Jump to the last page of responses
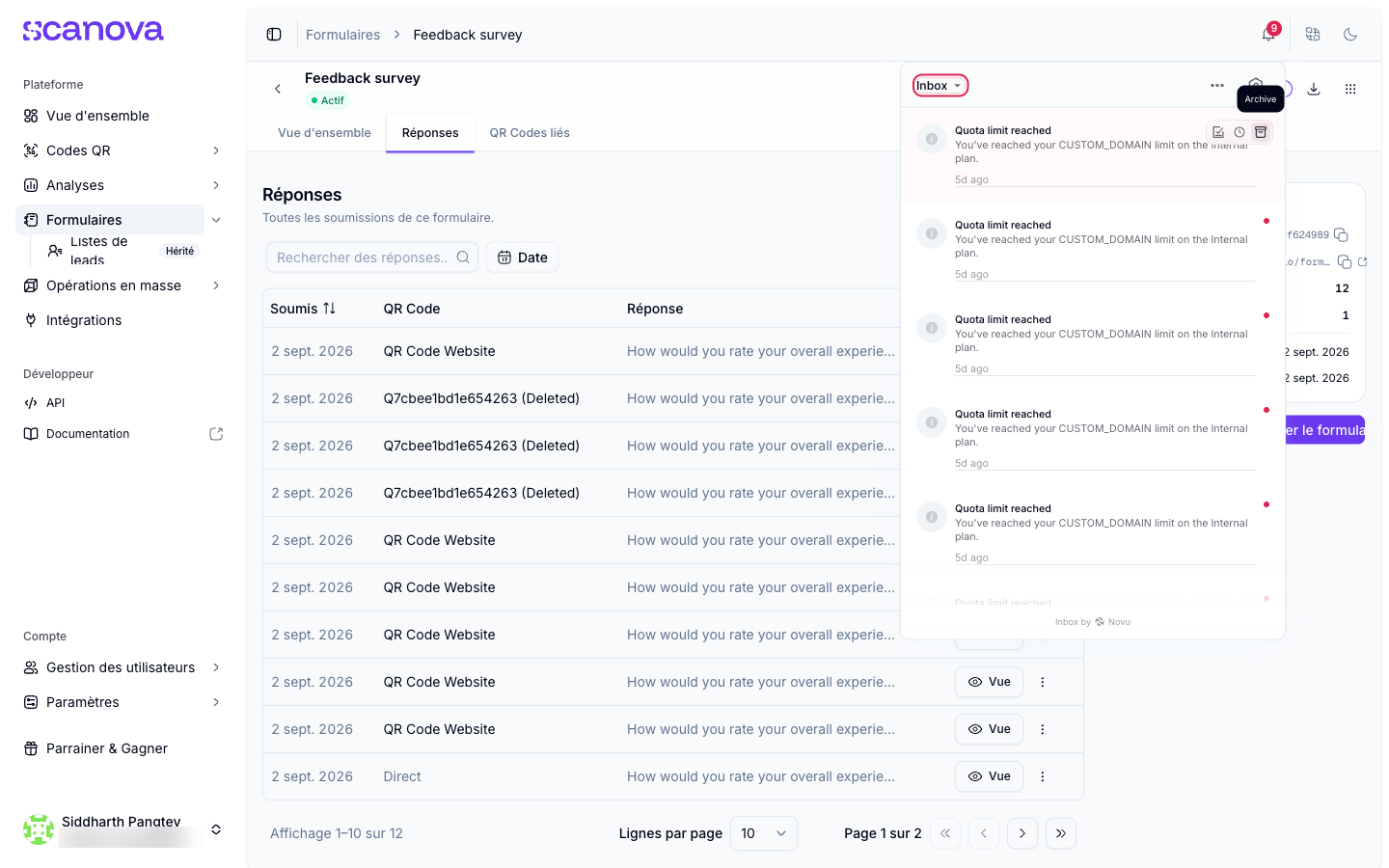This screenshot has height=868, width=1389. point(1061,833)
